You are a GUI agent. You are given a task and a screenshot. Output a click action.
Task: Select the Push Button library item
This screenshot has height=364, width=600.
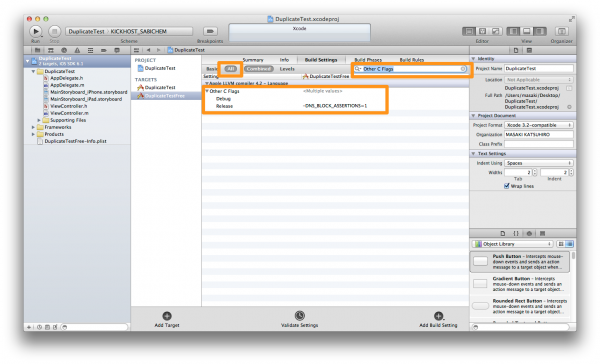click(x=520, y=261)
